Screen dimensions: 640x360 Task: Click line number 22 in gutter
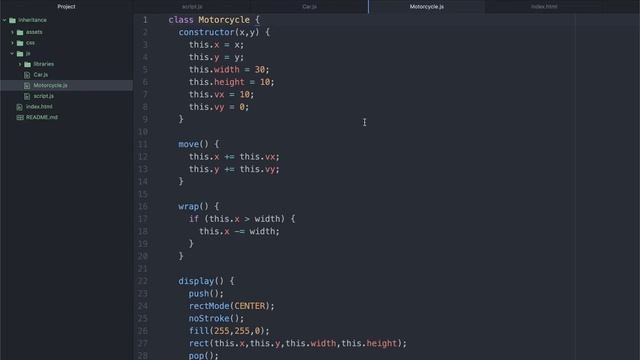(x=142, y=281)
